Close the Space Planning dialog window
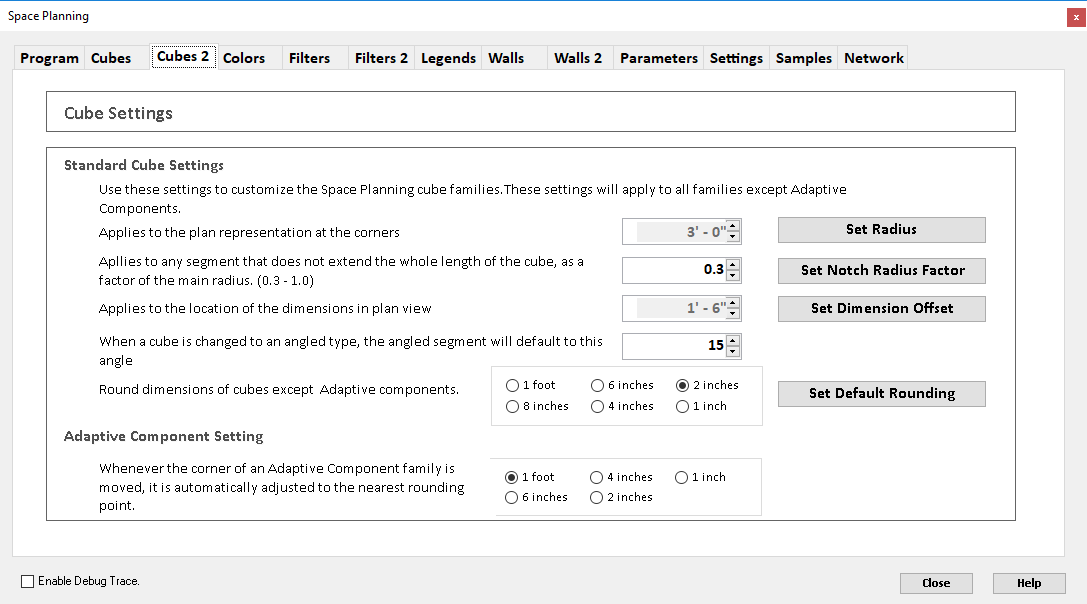The width and height of the screenshot is (1087, 604). coord(1075,17)
